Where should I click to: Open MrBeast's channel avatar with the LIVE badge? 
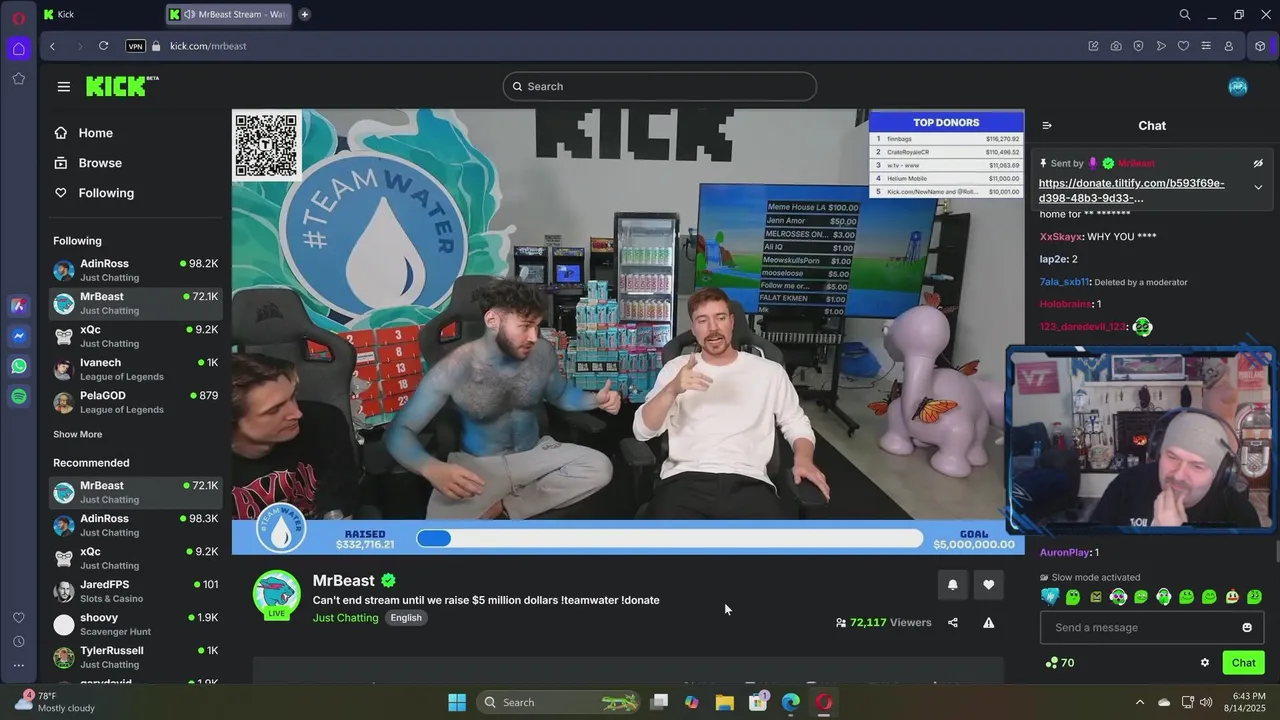(x=277, y=595)
